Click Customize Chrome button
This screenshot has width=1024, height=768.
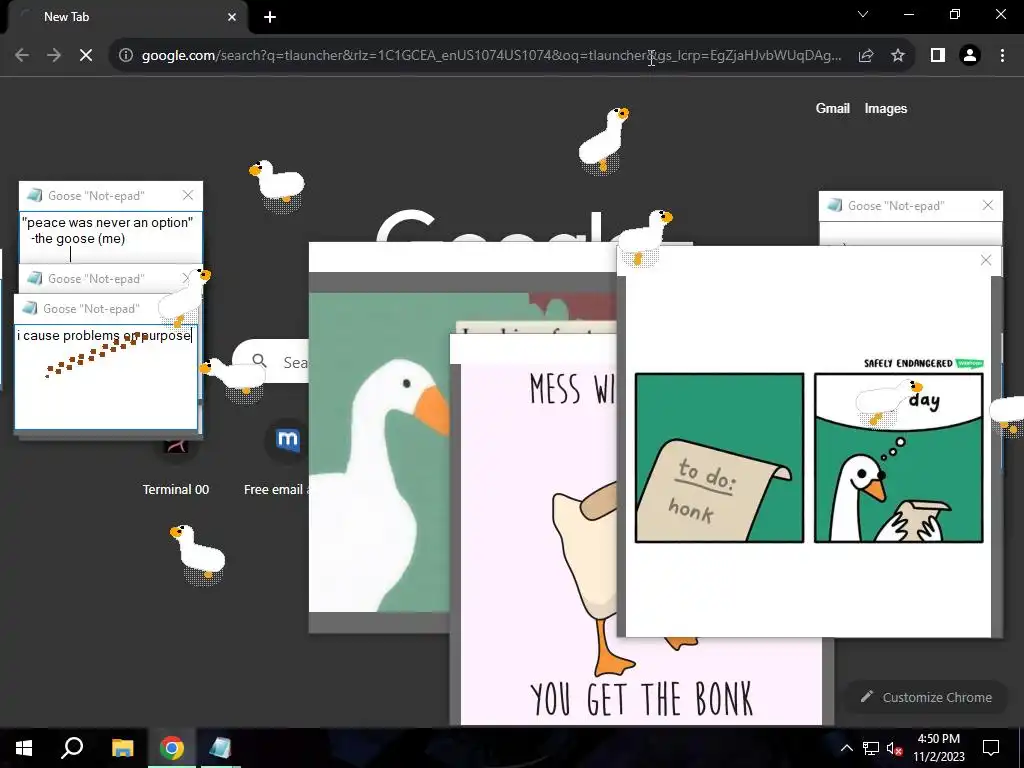click(x=927, y=697)
